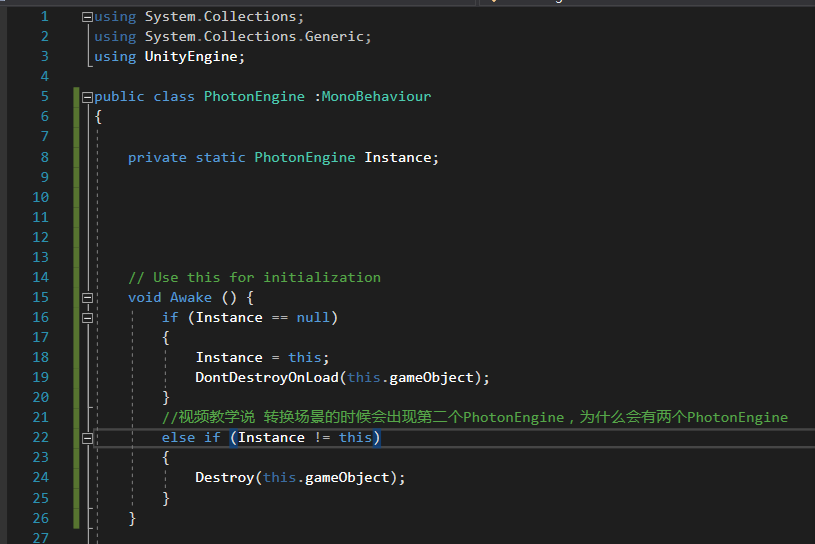Viewport: 815px width, 544px height.
Task: Collapse the if (Instance == null) block
Action: [x=87, y=317]
